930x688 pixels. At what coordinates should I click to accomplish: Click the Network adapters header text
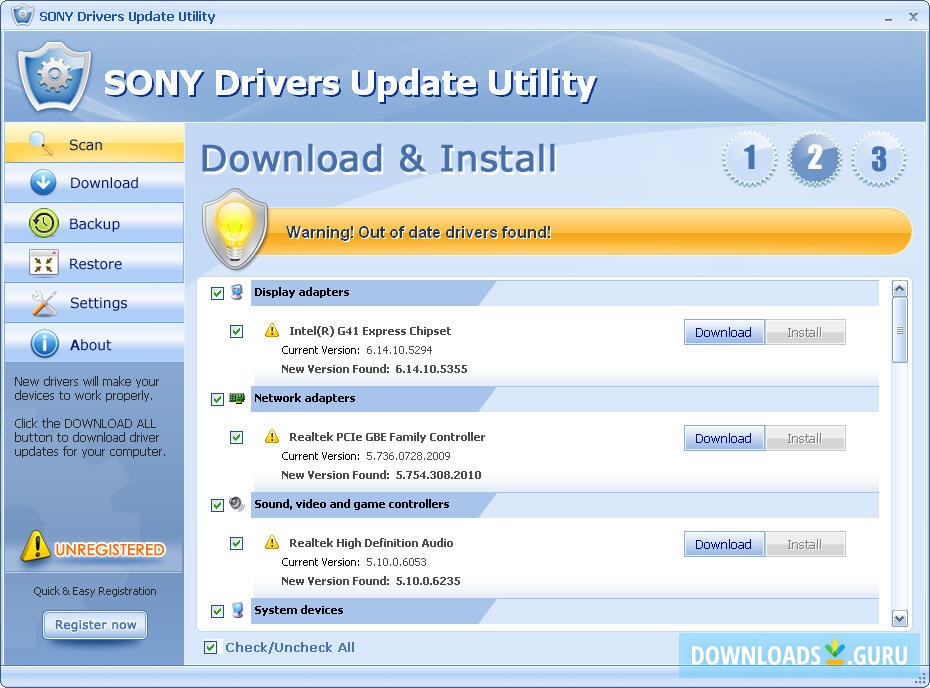click(x=304, y=398)
